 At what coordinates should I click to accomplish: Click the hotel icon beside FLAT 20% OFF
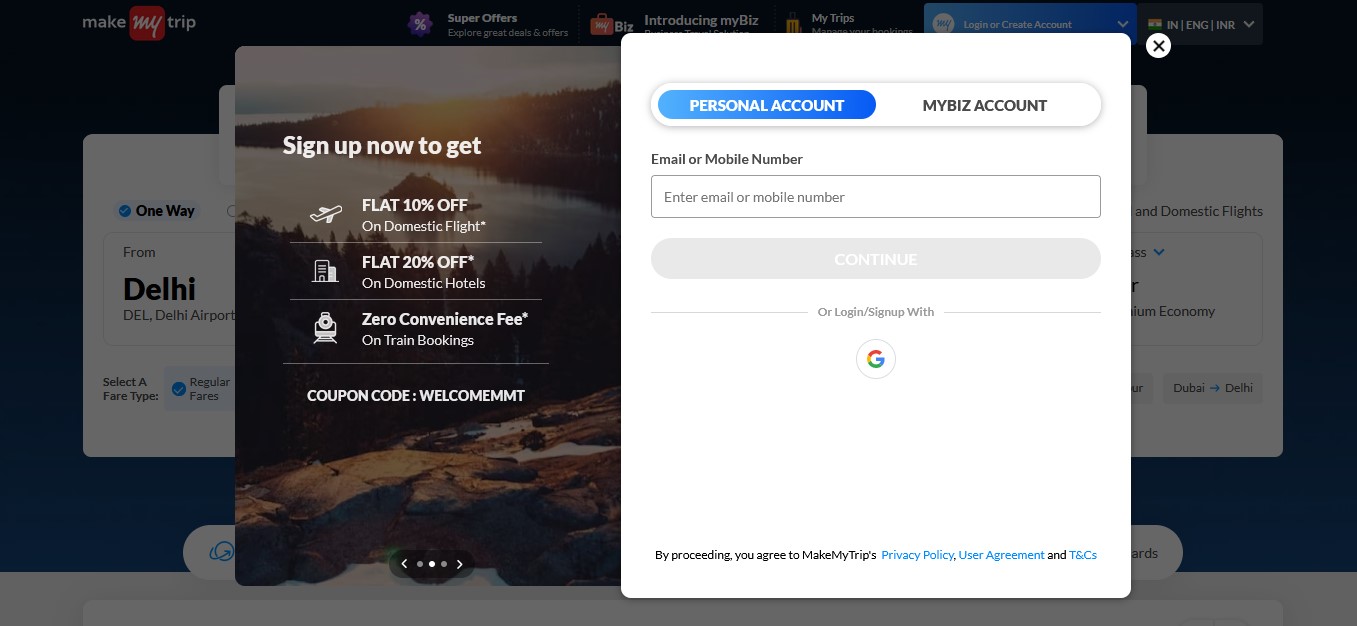tap(326, 271)
